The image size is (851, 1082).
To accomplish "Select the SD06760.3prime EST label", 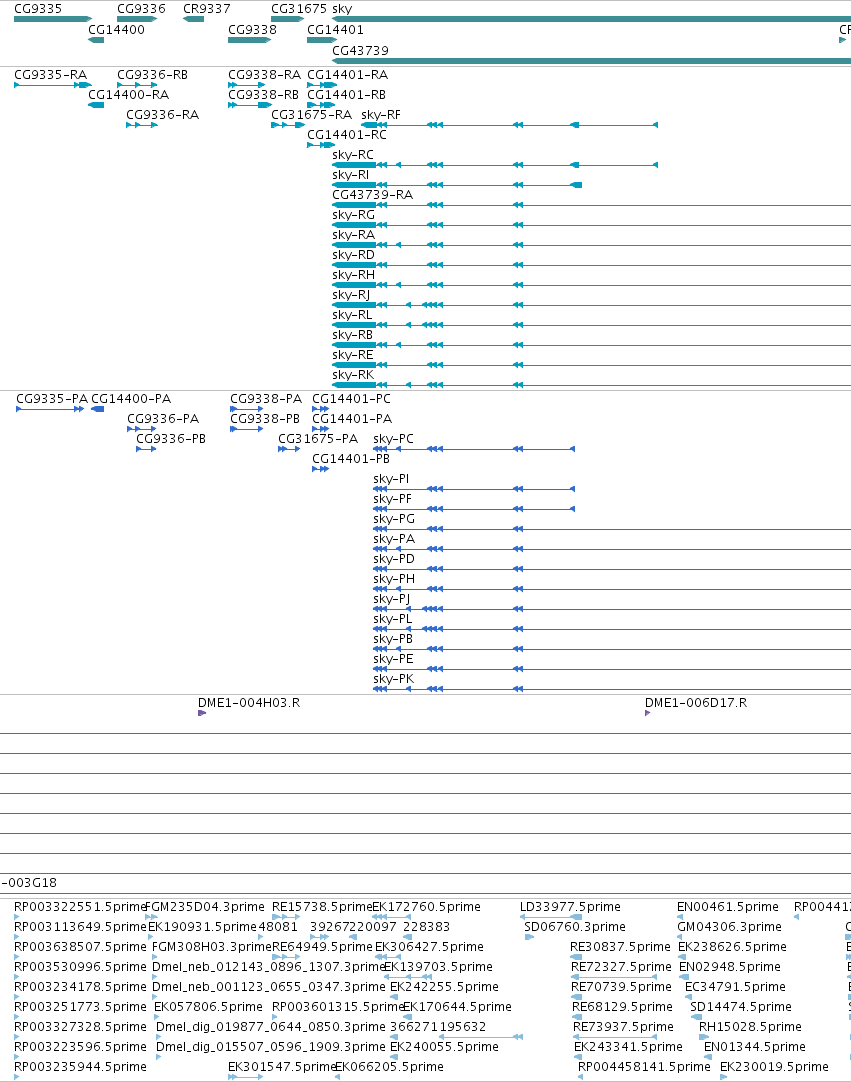I will (x=575, y=927).
